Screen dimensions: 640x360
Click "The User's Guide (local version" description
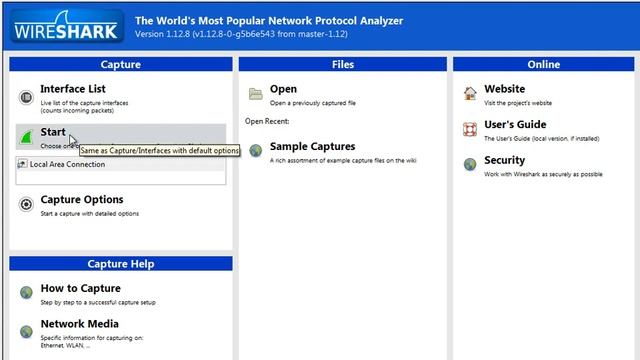pos(542,138)
